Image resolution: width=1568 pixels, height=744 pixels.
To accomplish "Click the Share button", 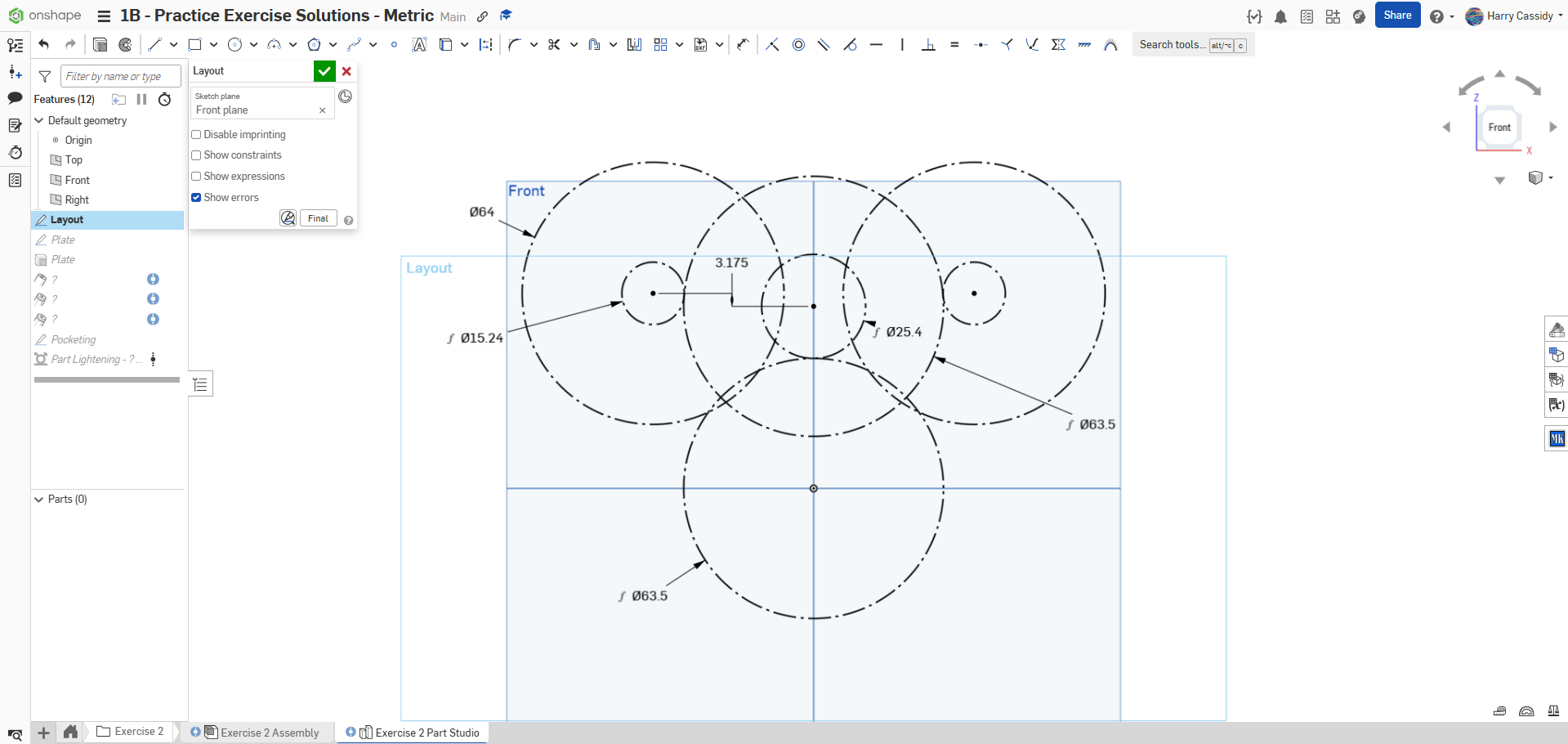I will 1397,16.
